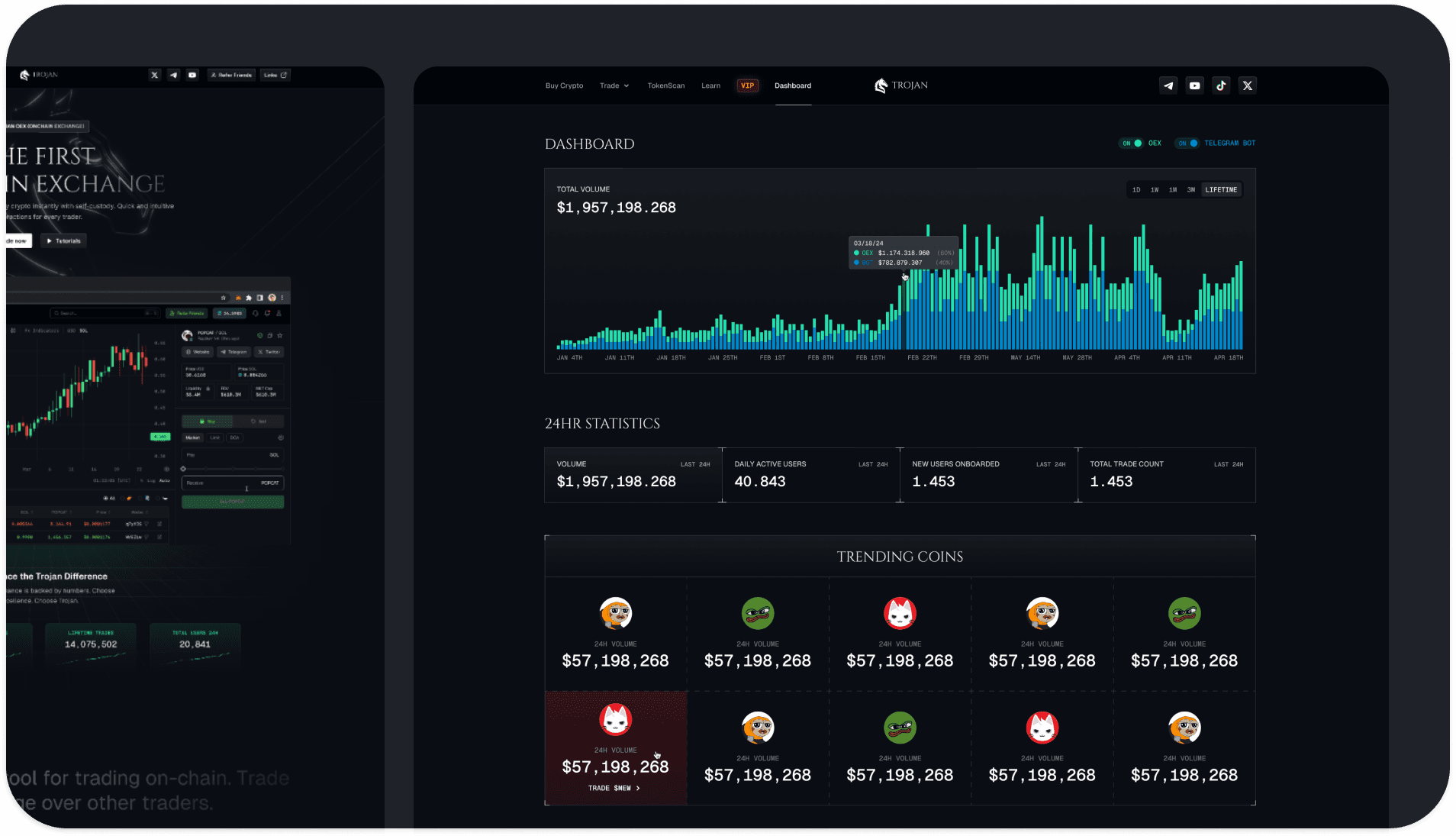The width and height of the screenshot is (1456, 836).
Task: Click user account icon in trading terminal
Action: coord(279,313)
